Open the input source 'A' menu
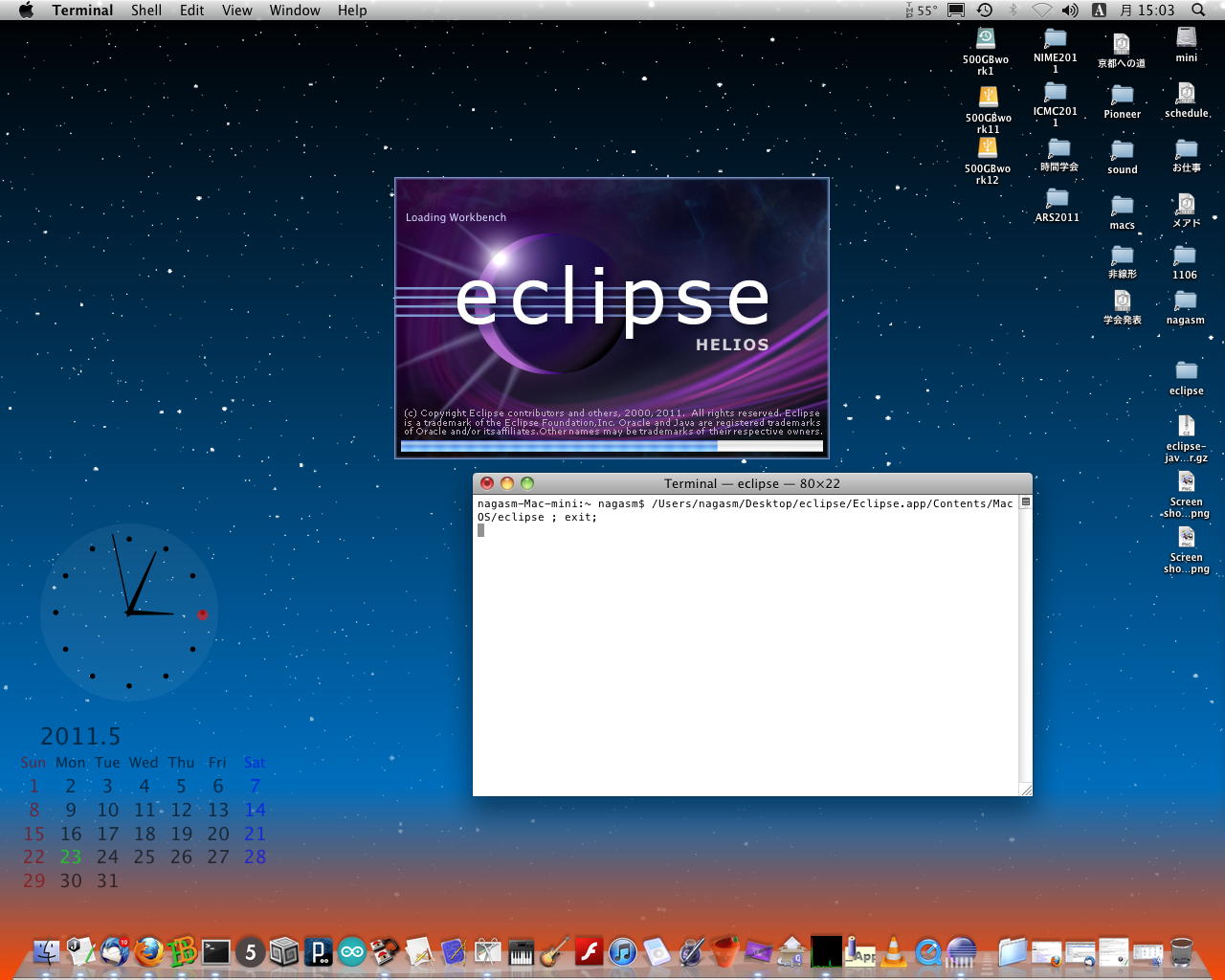Viewport: 1225px width, 980px height. [1099, 11]
